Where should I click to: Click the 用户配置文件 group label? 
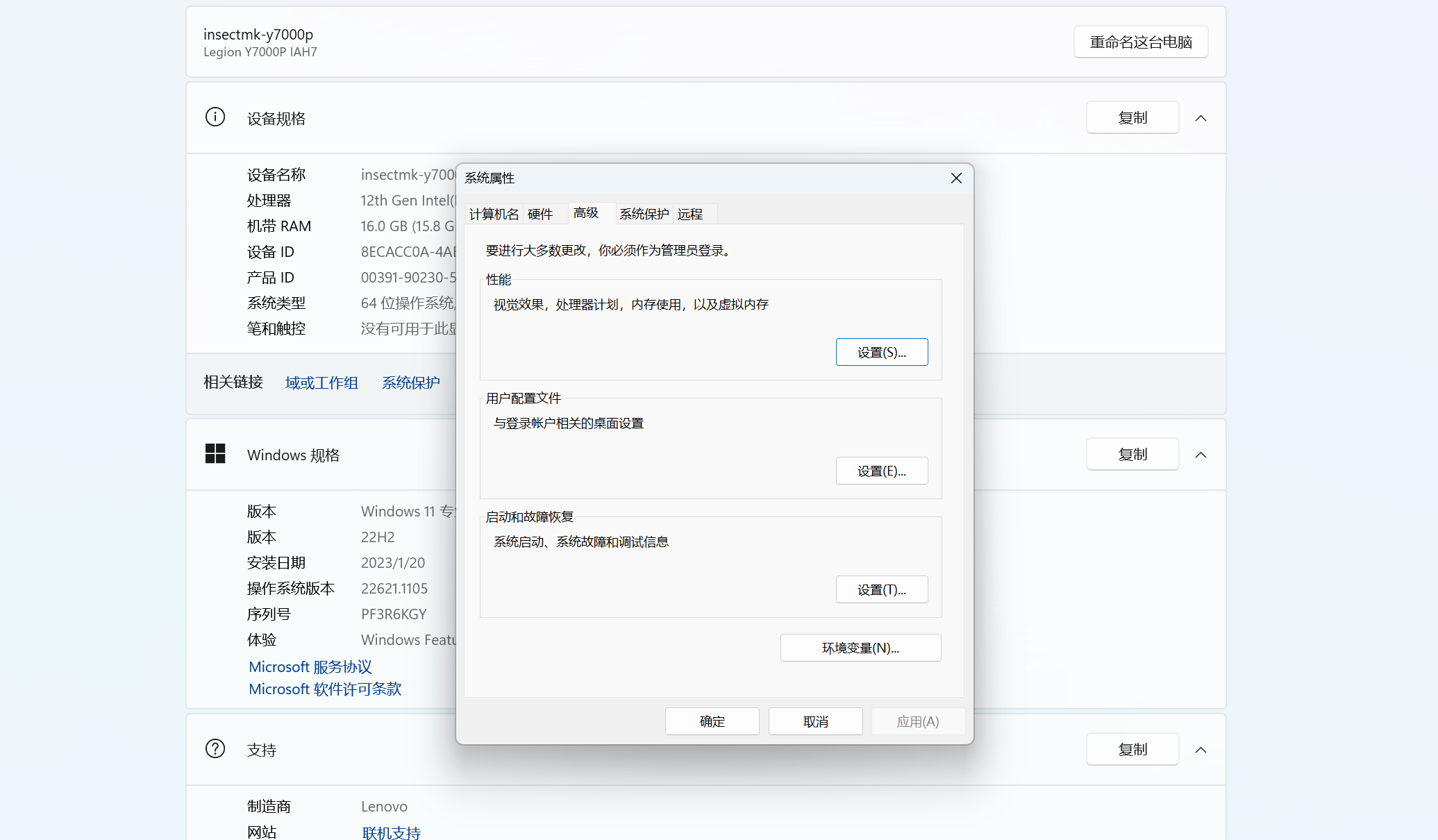pos(524,398)
